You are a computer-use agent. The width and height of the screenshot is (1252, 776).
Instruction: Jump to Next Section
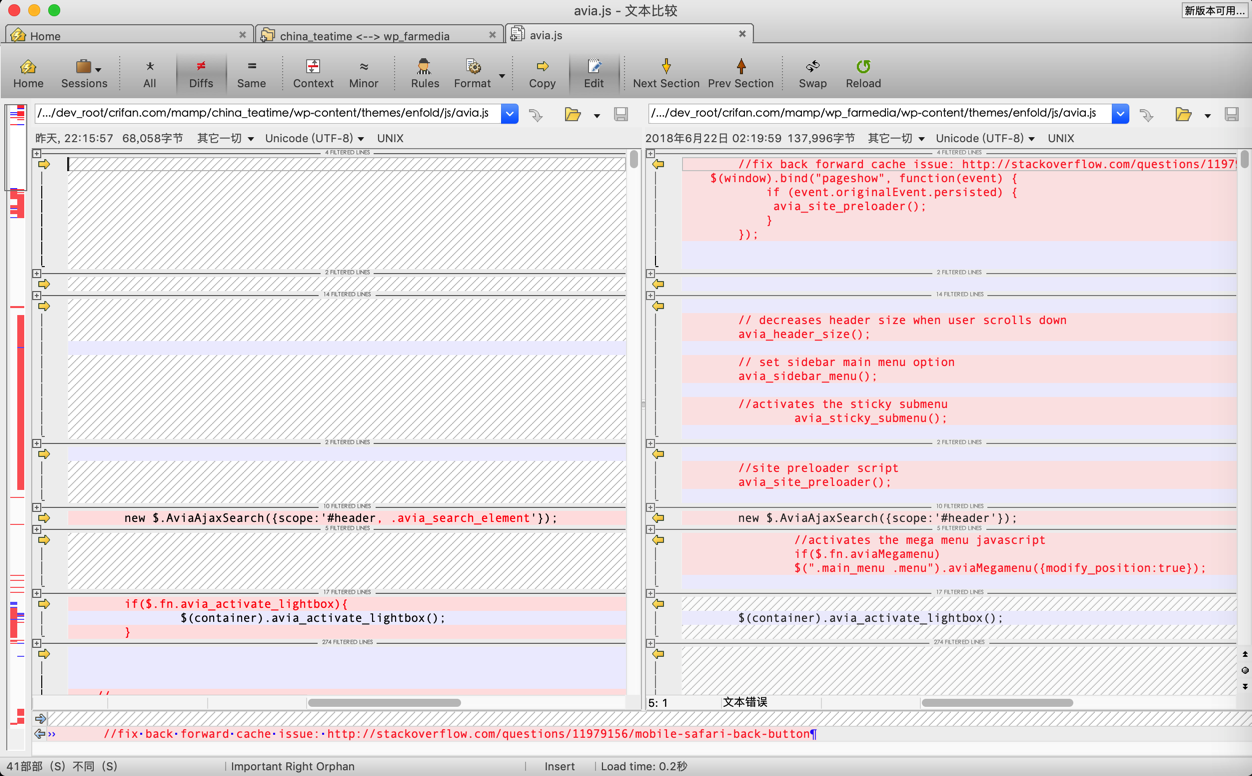click(x=666, y=72)
